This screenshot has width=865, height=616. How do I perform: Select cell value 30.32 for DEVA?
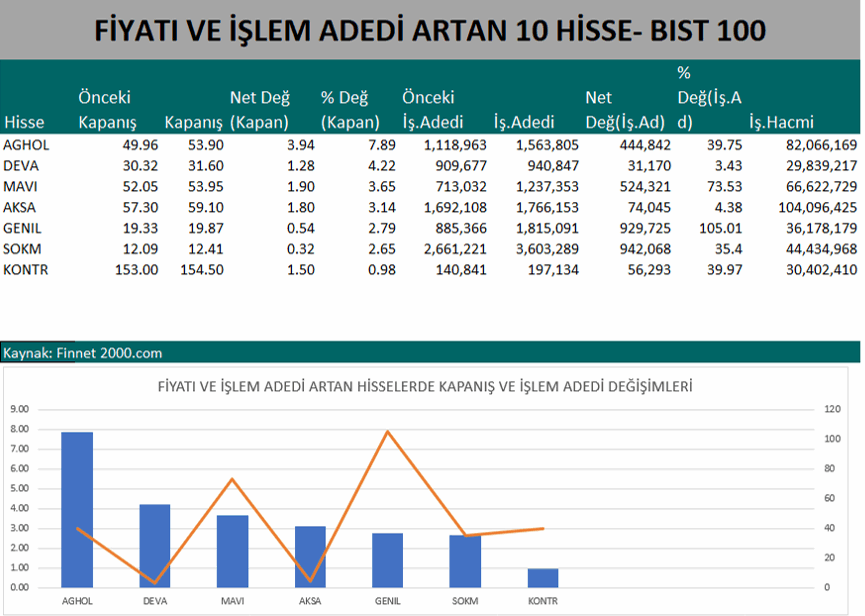[x=140, y=166]
